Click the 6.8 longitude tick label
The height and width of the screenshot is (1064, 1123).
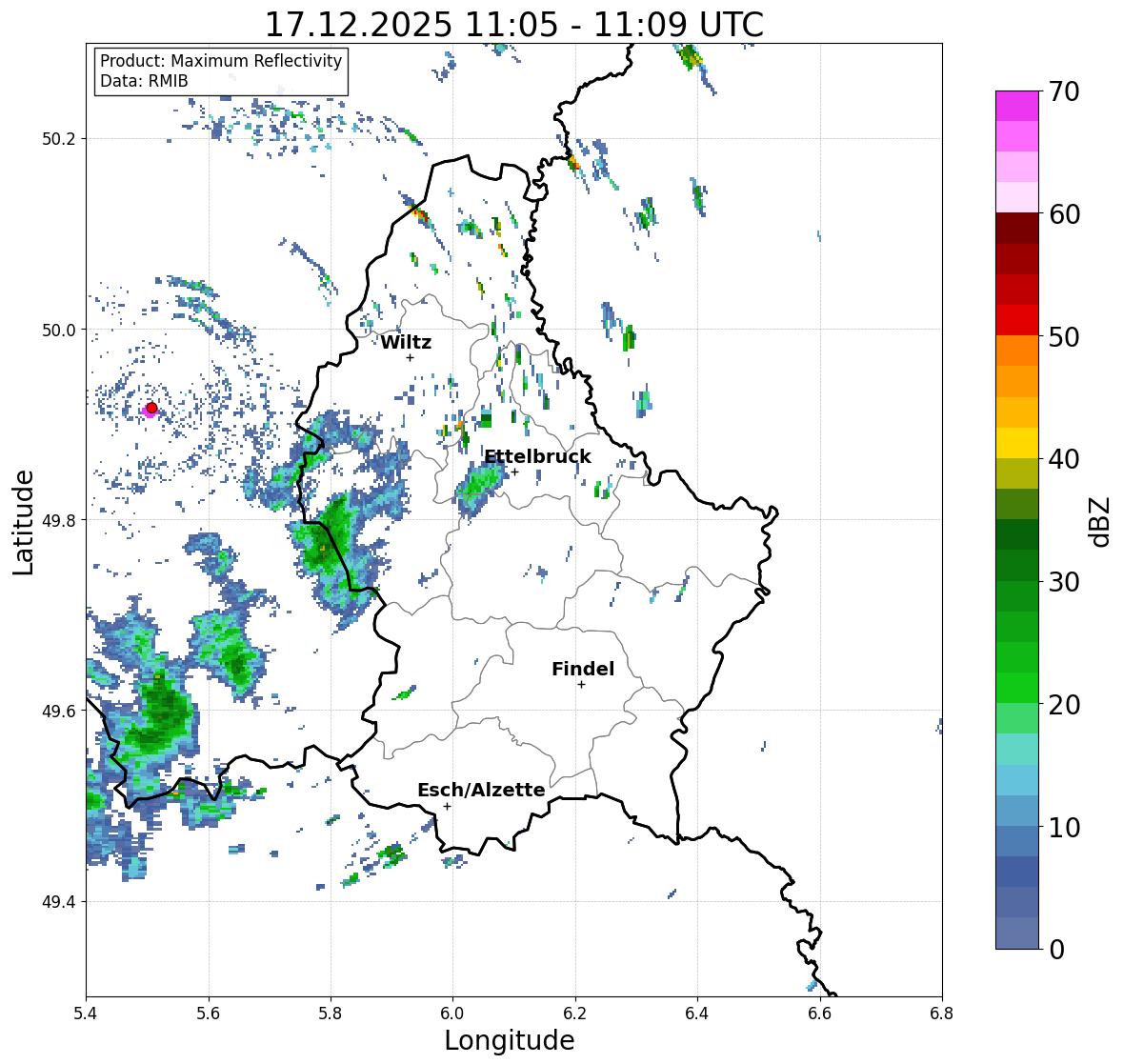click(942, 1013)
